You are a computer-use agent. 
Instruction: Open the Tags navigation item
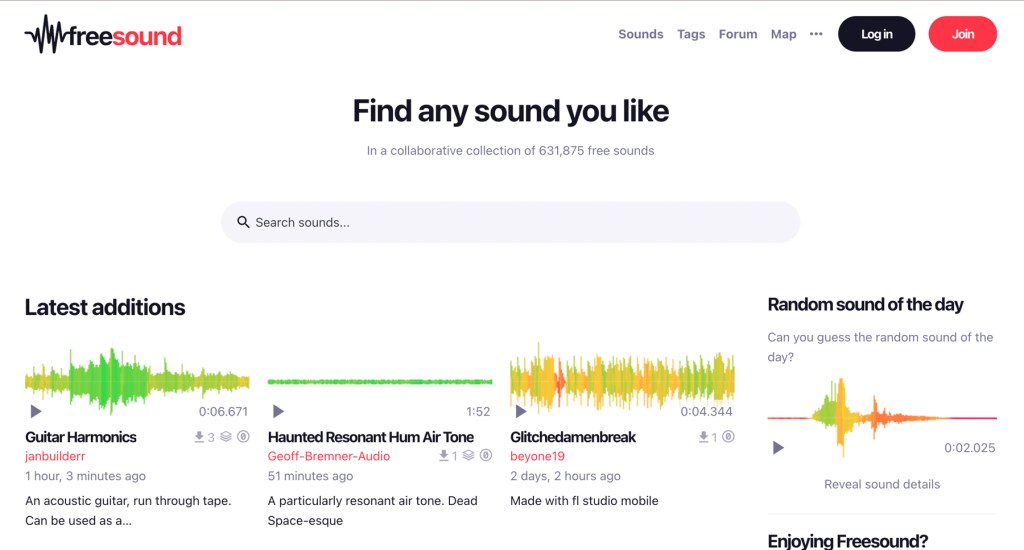(x=691, y=34)
